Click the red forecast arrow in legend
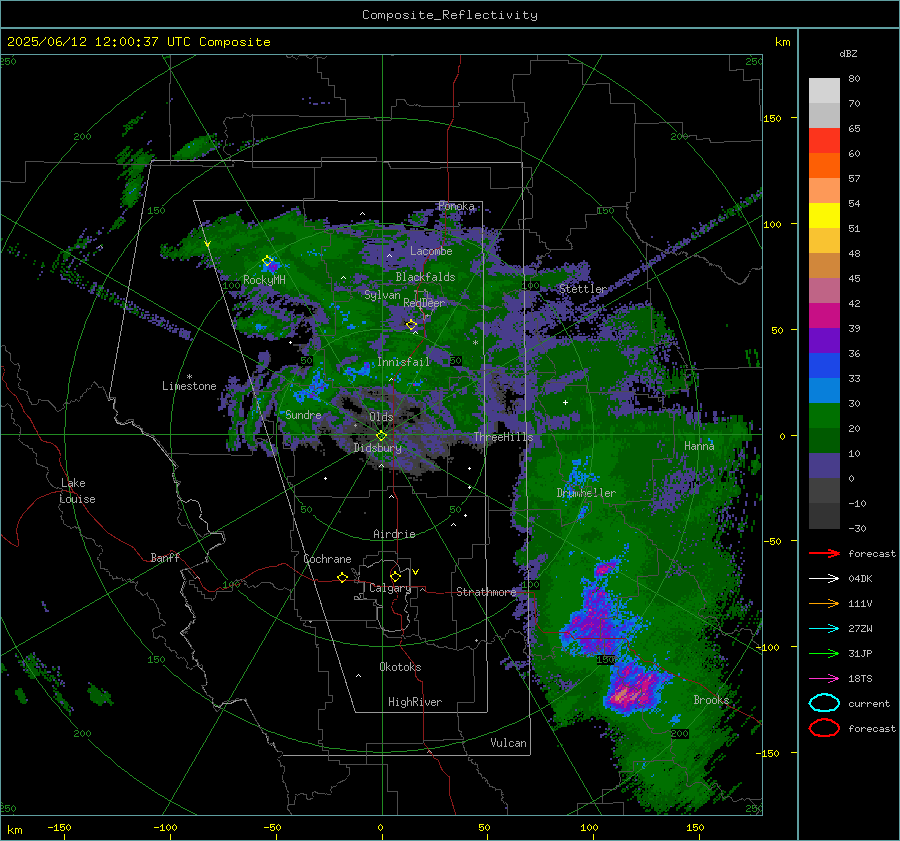Image resolution: width=900 pixels, height=841 pixels. click(x=824, y=553)
